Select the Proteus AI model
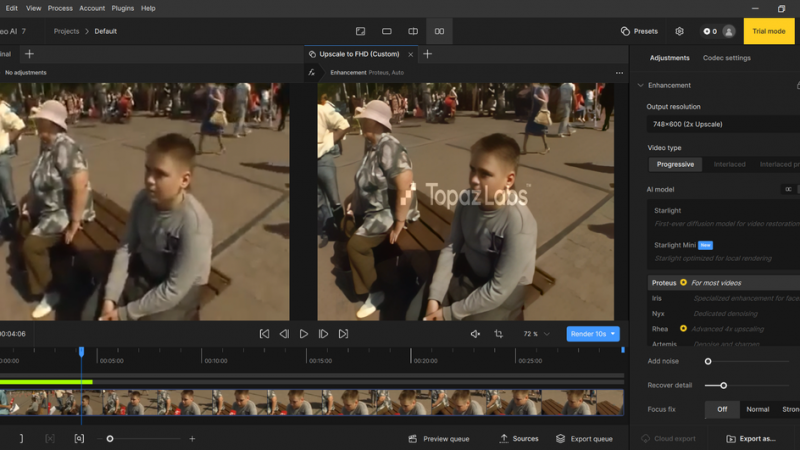 tap(724, 283)
